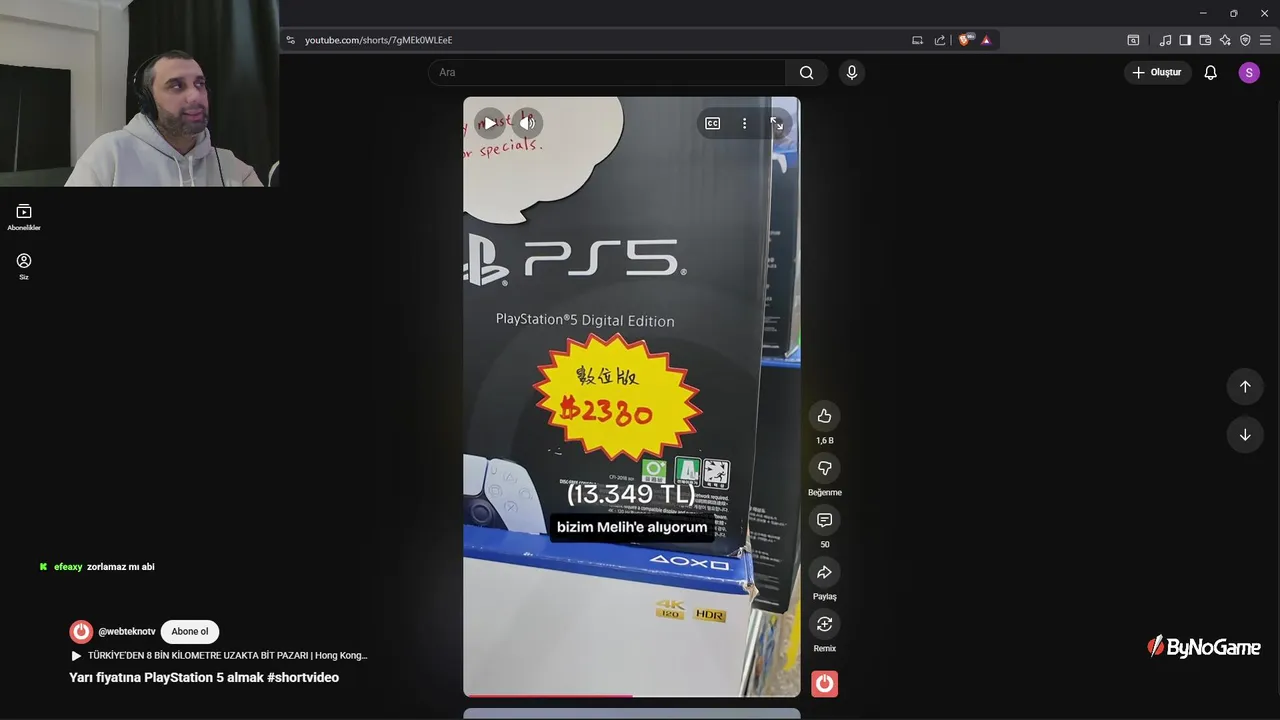The width and height of the screenshot is (1280, 720).
Task: Remix this Short
Action: 824,624
